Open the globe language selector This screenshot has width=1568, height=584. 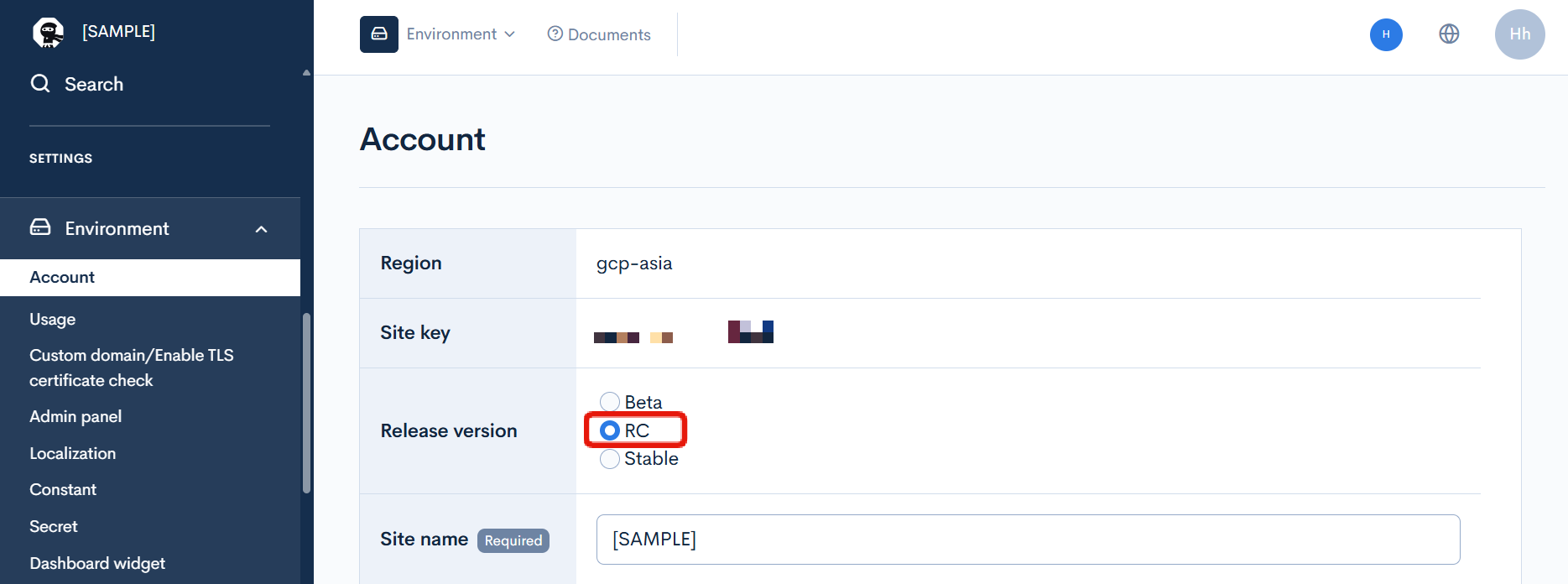[x=1449, y=34]
